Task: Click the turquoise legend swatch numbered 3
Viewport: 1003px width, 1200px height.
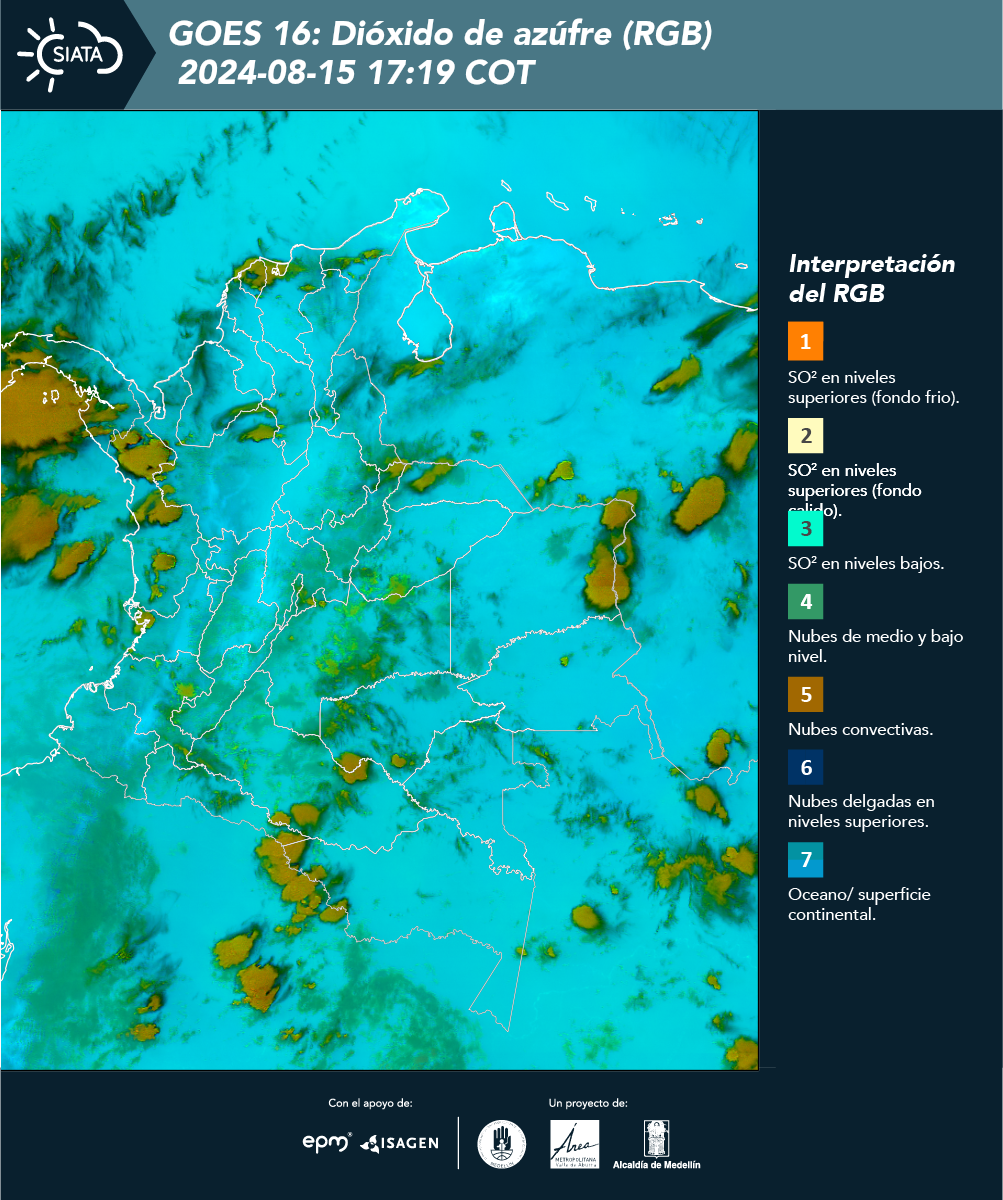Action: (x=805, y=528)
